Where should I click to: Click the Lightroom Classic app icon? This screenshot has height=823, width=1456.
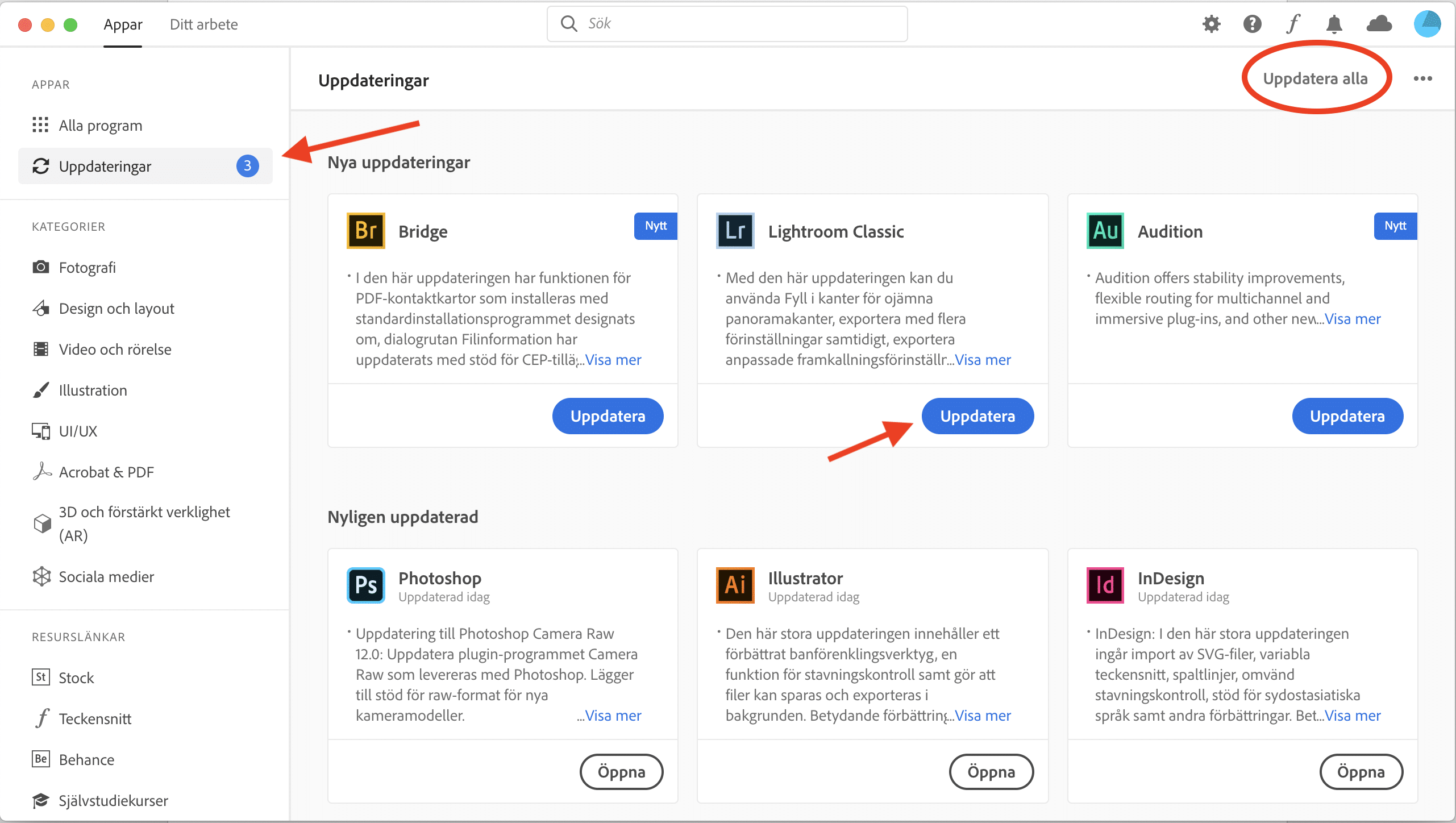point(735,231)
